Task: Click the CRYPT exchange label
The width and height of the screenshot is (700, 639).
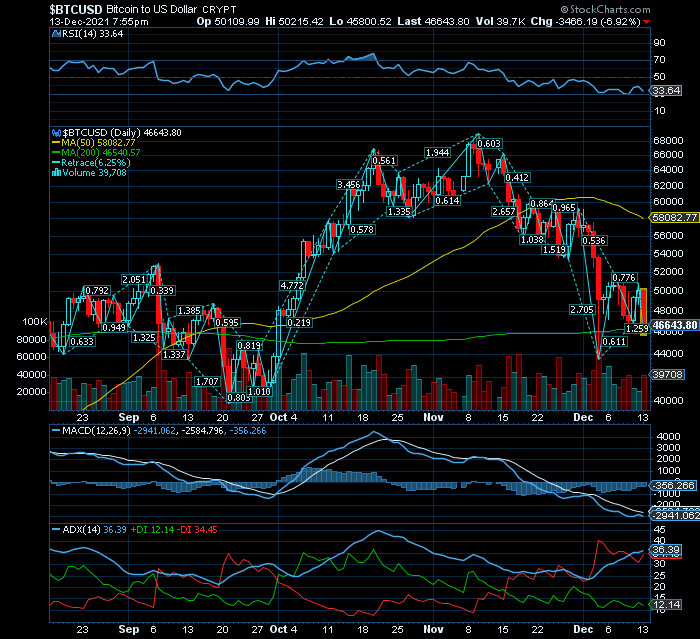Action: pos(219,10)
